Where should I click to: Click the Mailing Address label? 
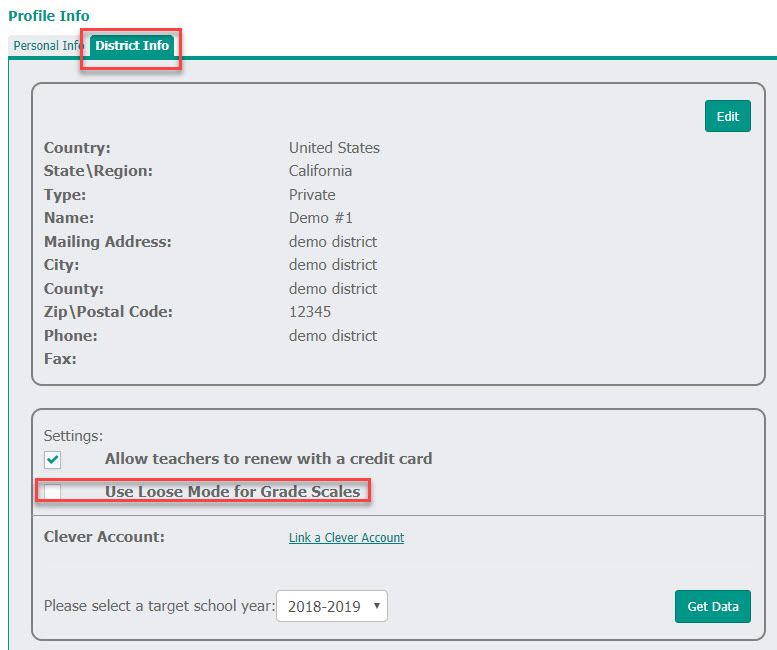coord(108,242)
